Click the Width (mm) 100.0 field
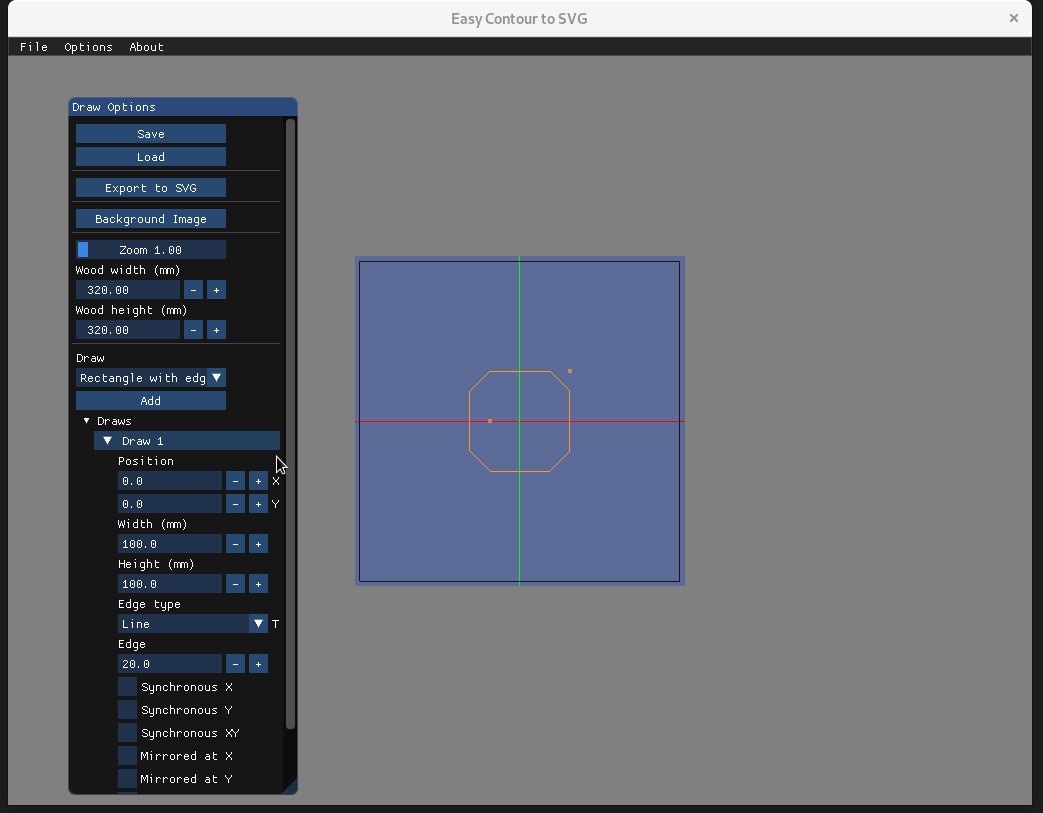 coord(170,544)
